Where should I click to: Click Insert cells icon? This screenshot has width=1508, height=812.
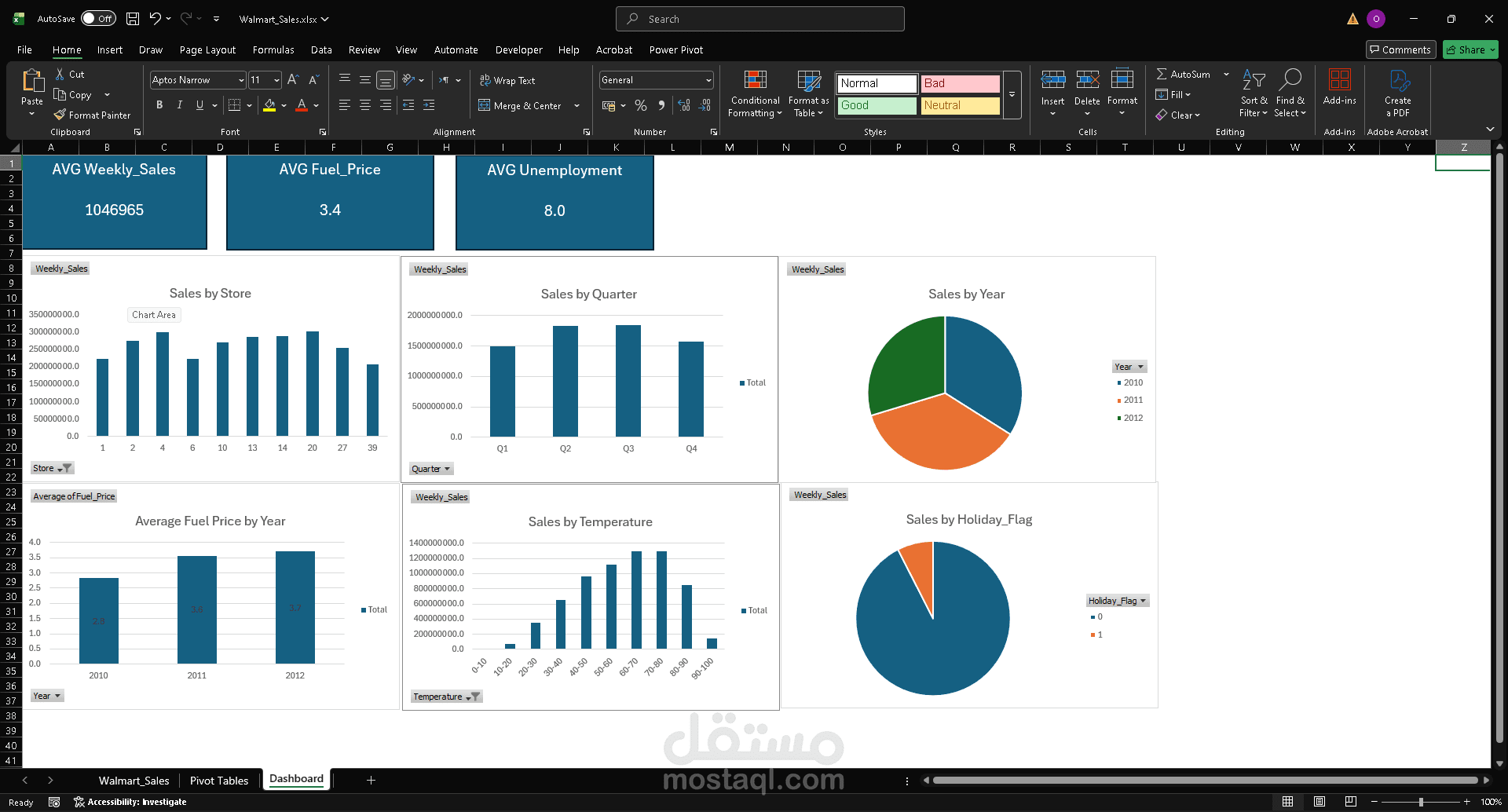(x=1052, y=79)
